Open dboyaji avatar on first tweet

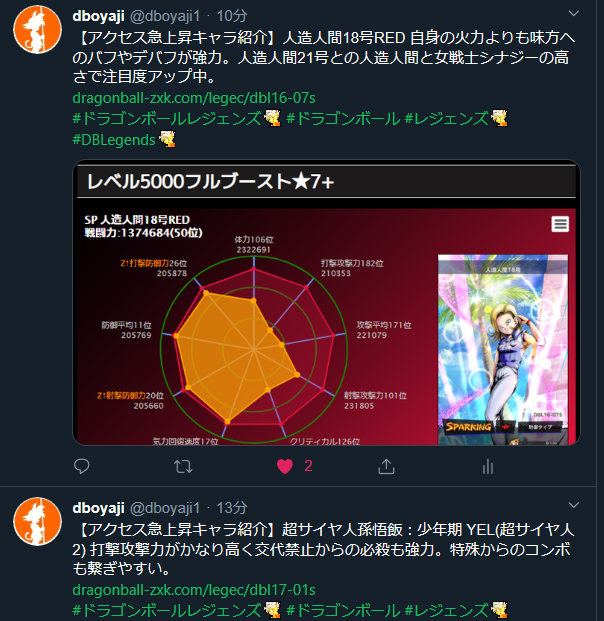[38, 29]
